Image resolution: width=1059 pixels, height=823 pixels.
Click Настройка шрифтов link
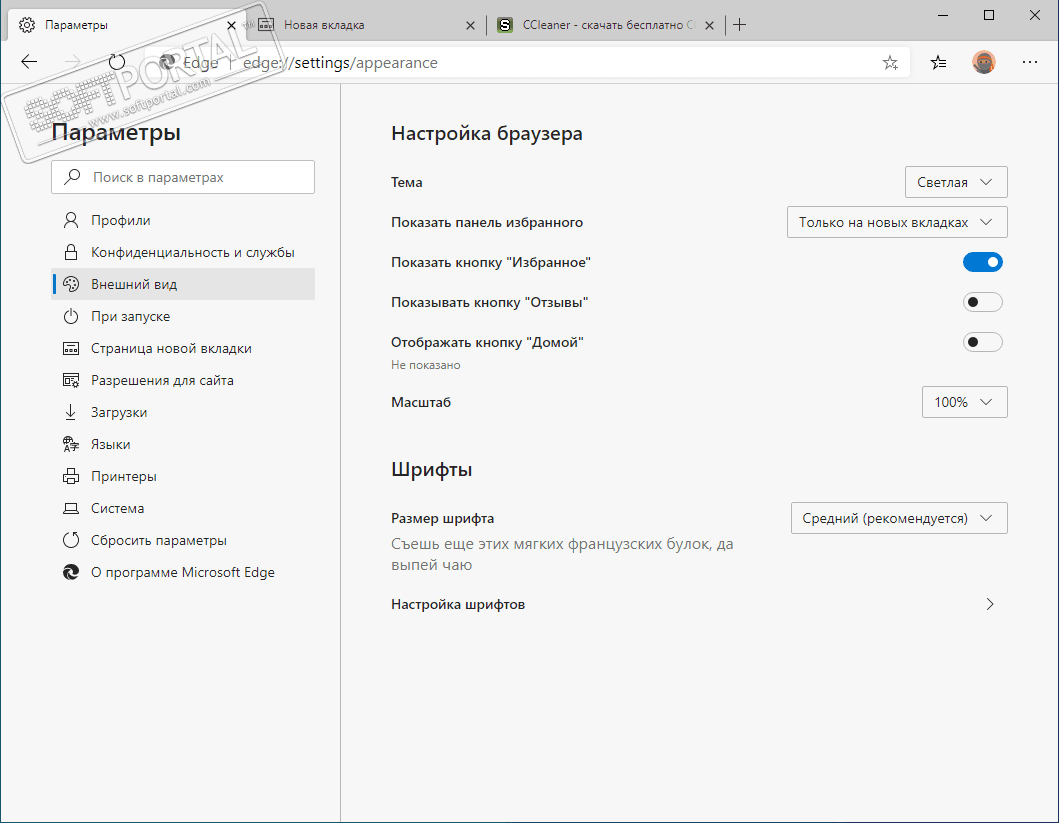458,604
